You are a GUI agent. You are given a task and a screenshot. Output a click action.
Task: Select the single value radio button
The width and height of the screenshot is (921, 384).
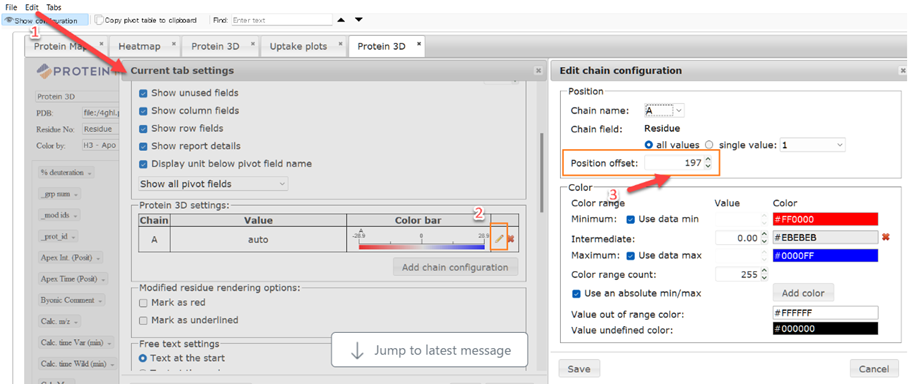pyautogui.click(x=709, y=144)
